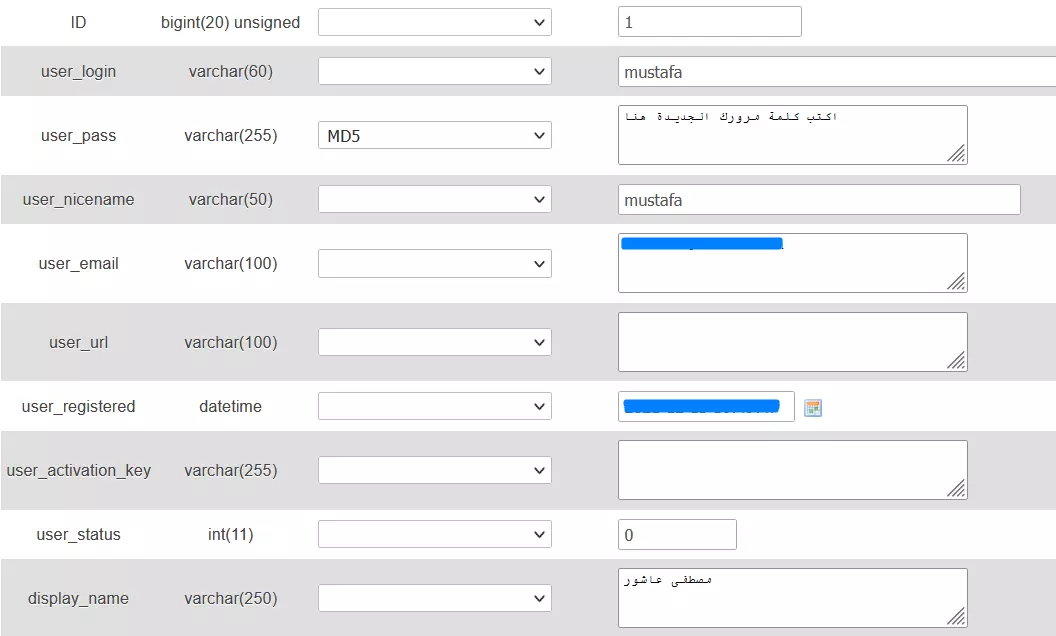
Task: Click the user_registered date field
Action: pyautogui.click(x=706, y=406)
